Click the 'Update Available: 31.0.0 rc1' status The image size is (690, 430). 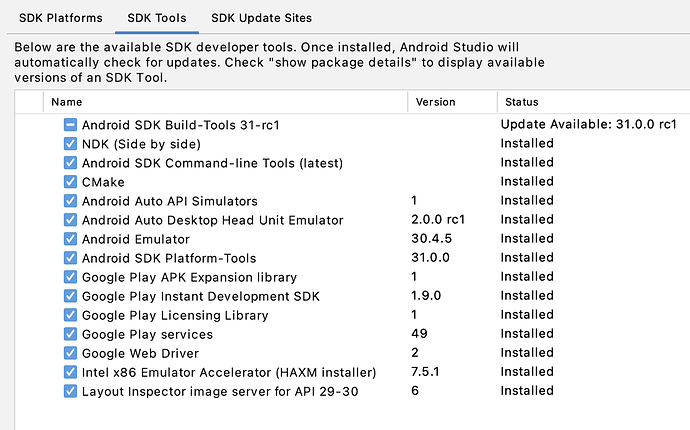588,124
